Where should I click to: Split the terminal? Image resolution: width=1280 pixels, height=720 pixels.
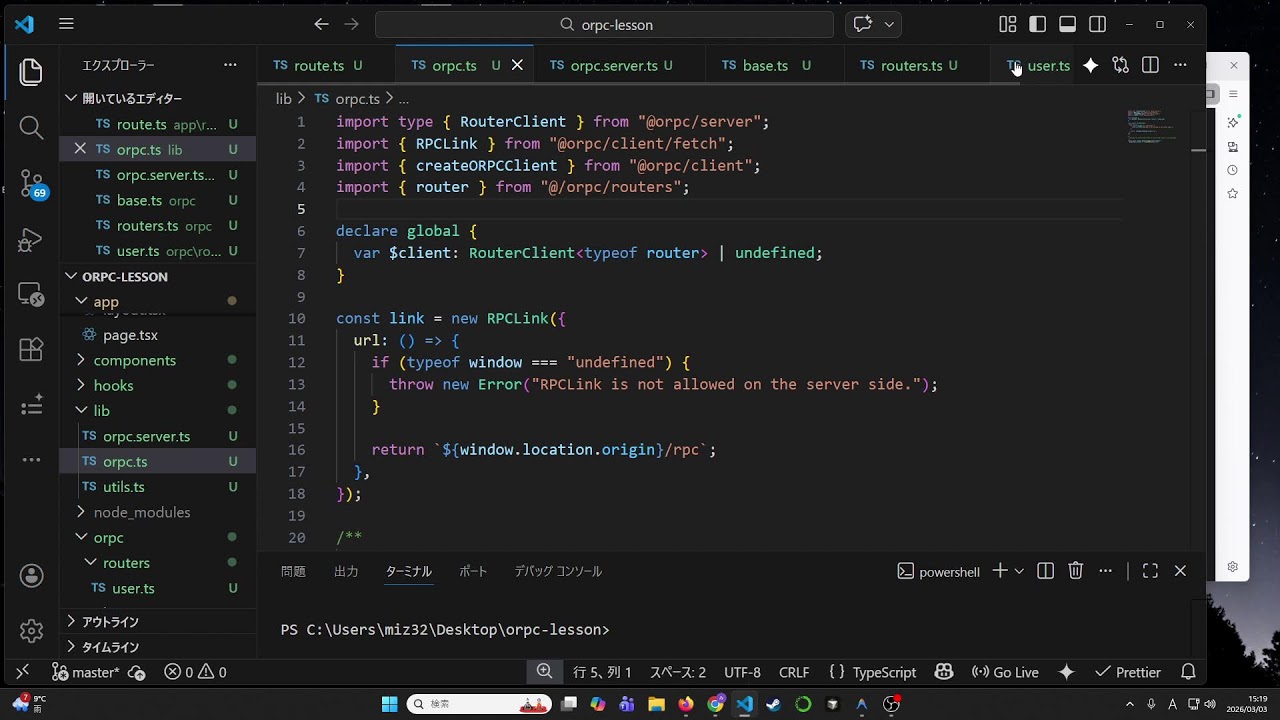[1045, 571]
